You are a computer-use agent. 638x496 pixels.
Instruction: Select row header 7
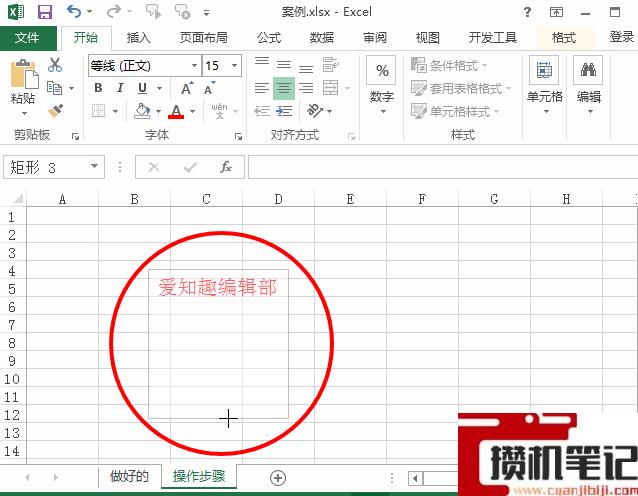(12, 325)
